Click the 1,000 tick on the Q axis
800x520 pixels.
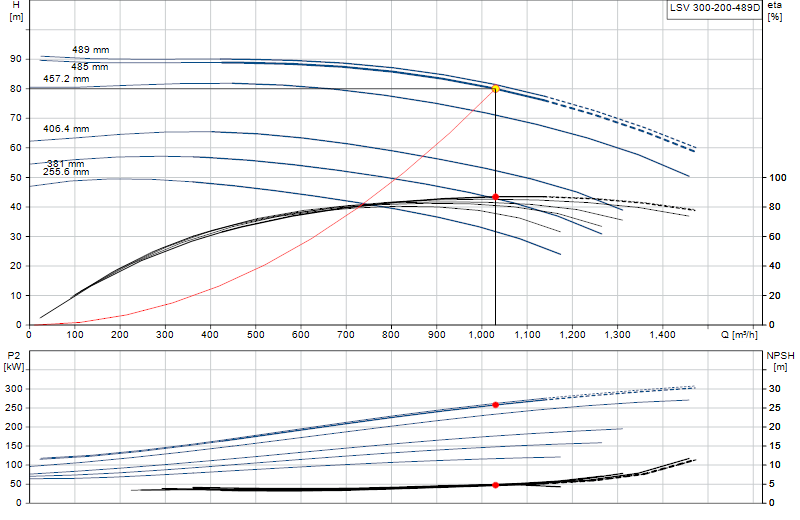(x=481, y=335)
